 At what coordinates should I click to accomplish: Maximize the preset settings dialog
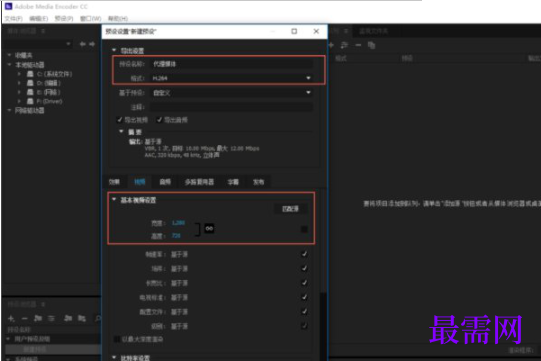pyautogui.click(x=294, y=31)
